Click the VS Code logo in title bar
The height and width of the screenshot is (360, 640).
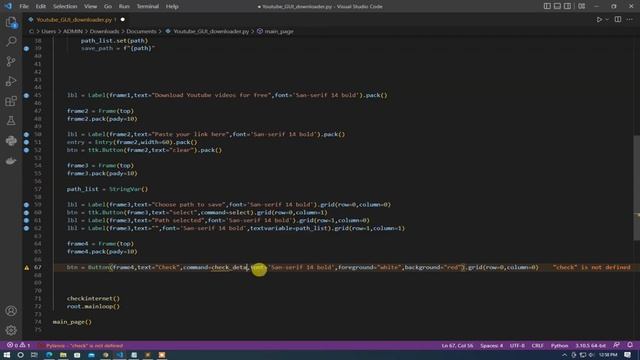tap(8, 6)
